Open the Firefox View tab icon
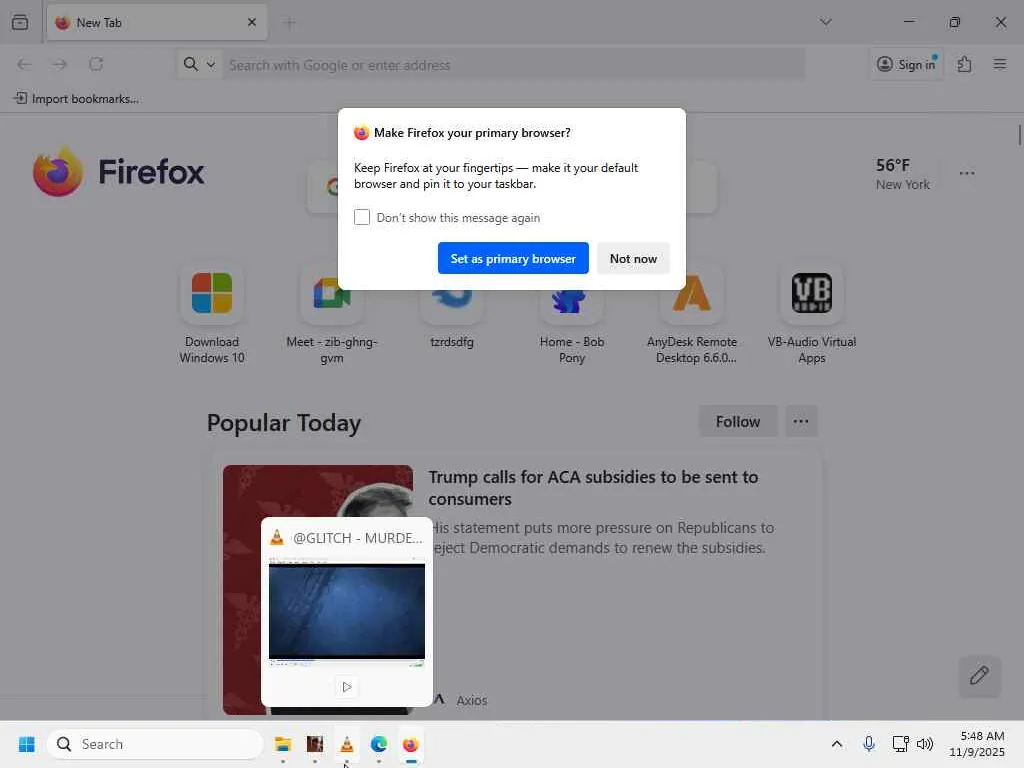 20,22
